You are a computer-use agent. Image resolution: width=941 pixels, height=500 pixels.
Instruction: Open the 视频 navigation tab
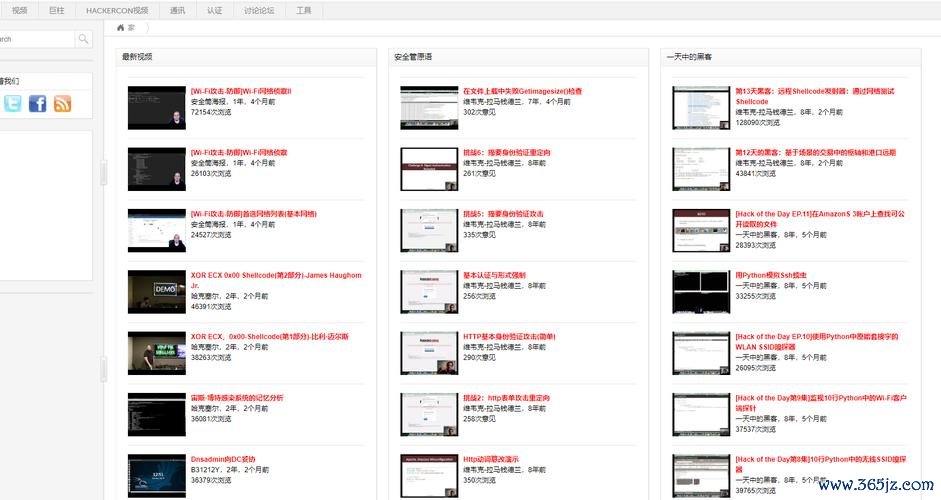[20, 10]
